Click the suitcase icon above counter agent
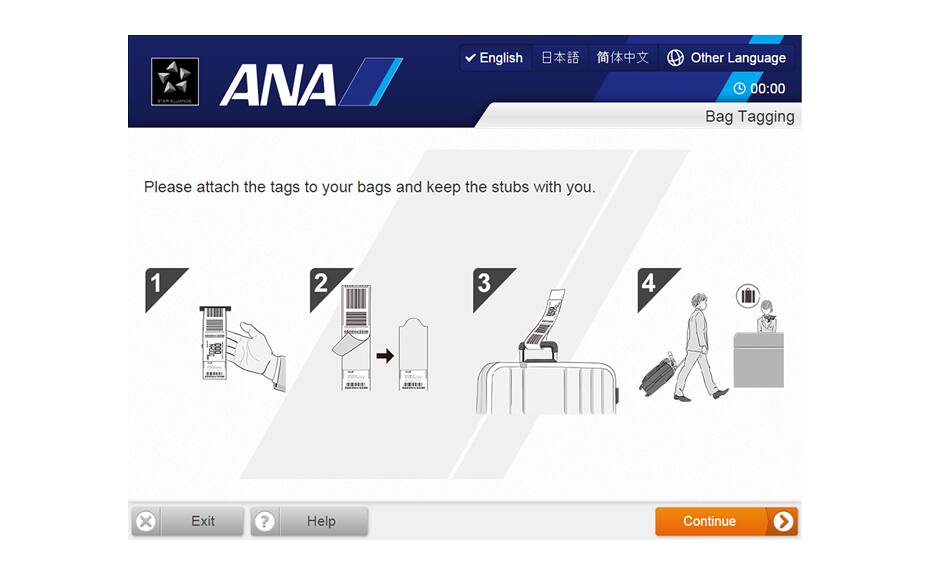The height and width of the screenshot is (575, 930). 748,296
